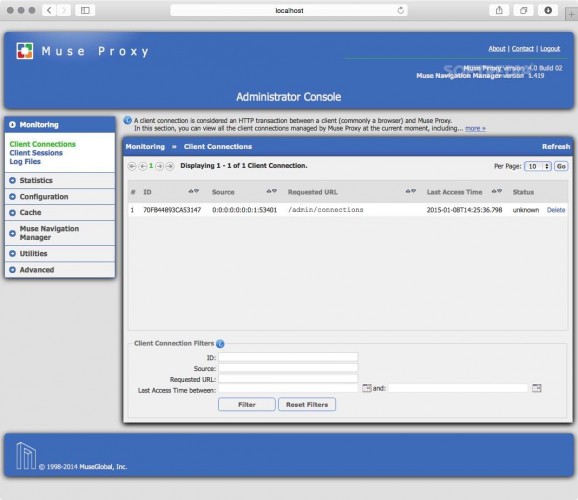
Task: Click the ID filter input field
Action: point(288,357)
